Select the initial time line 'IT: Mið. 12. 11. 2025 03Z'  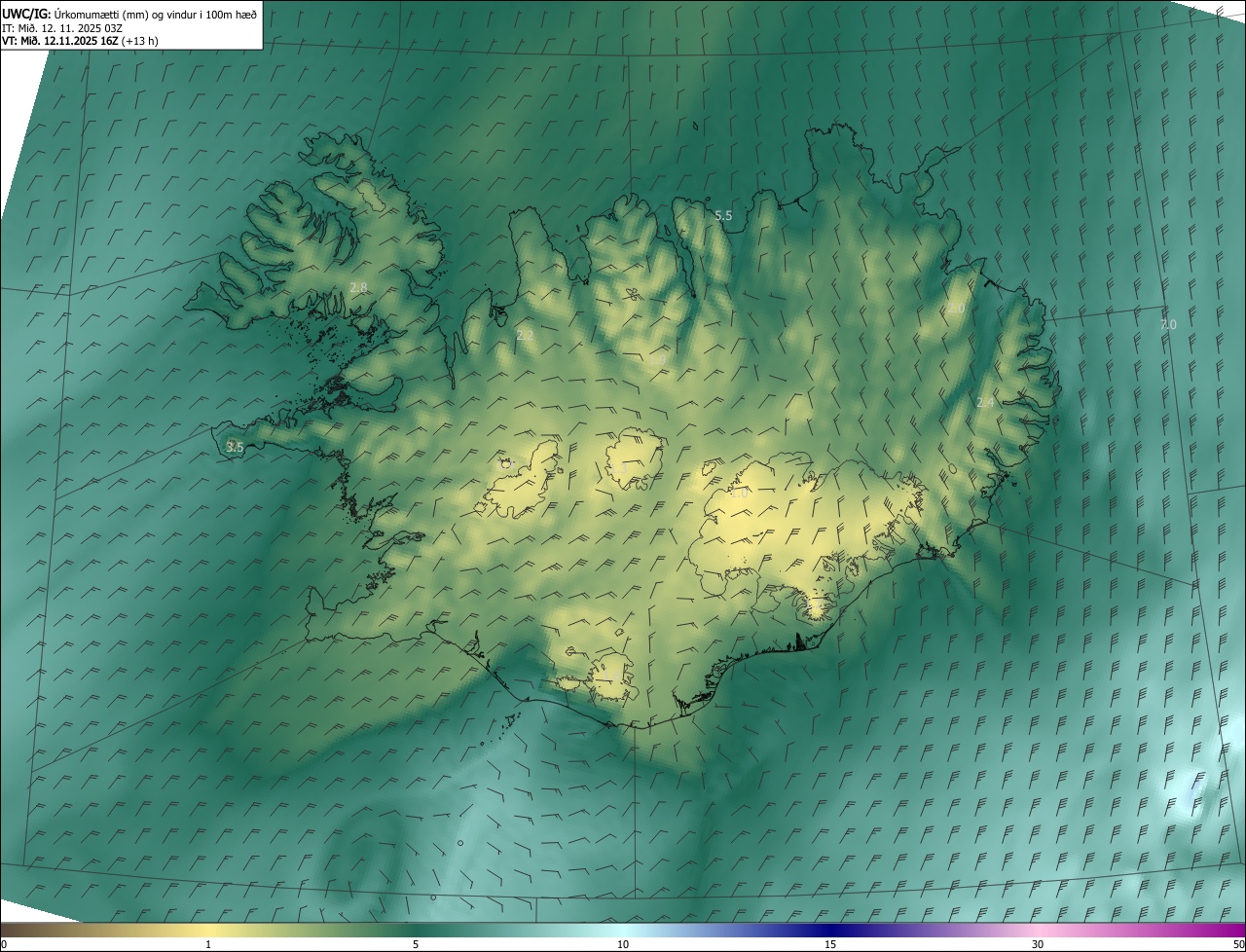pyautogui.click(x=61, y=27)
